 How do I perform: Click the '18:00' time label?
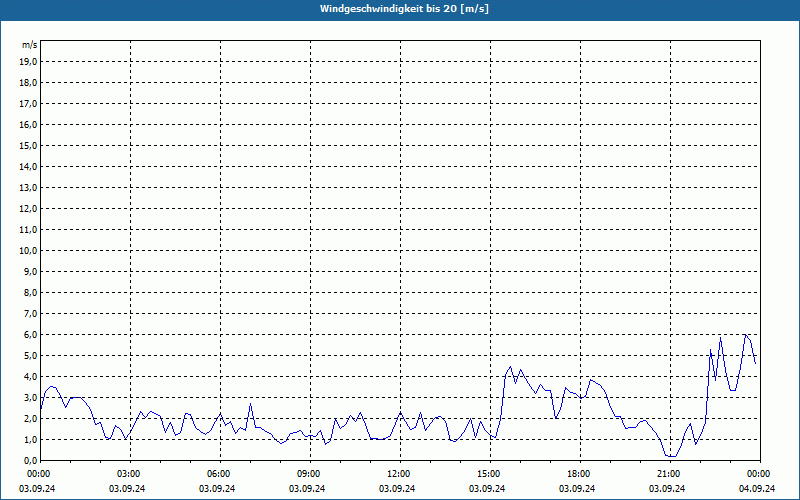tap(578, 474)
